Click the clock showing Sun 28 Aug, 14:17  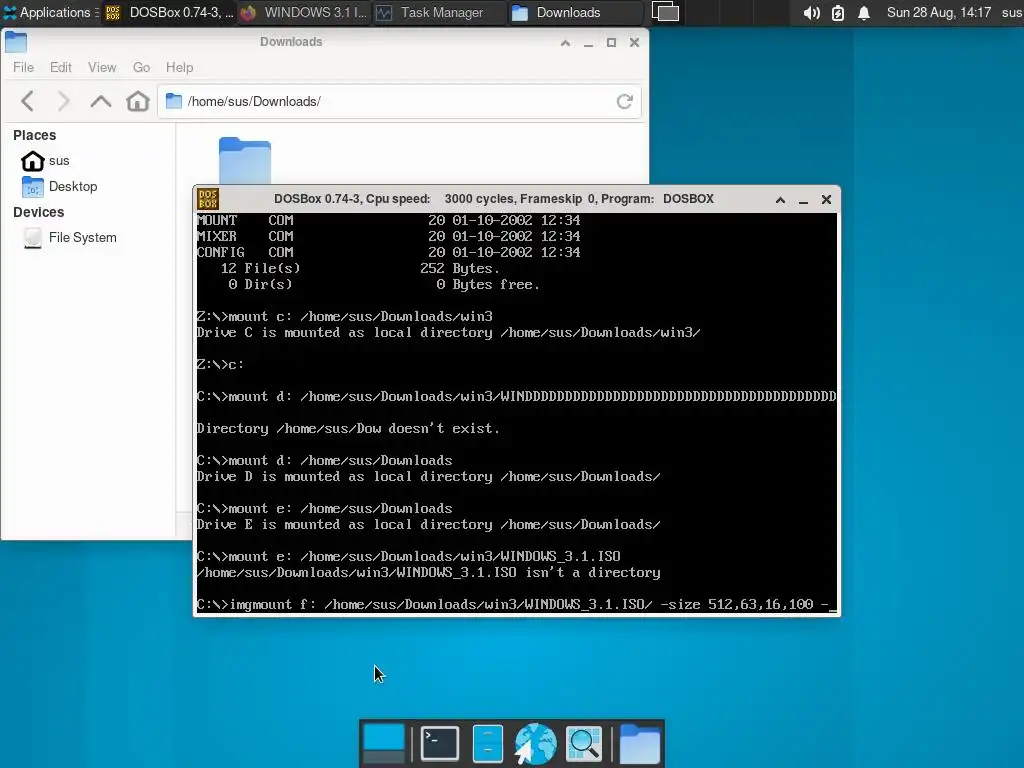coord(938,12)
